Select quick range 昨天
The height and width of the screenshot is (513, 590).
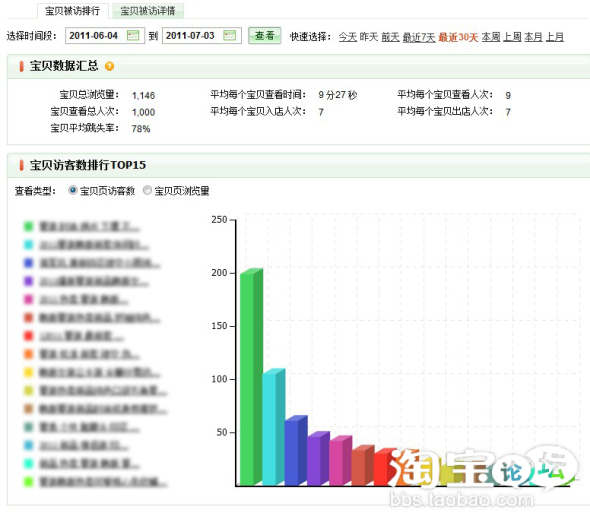point(369,37)
